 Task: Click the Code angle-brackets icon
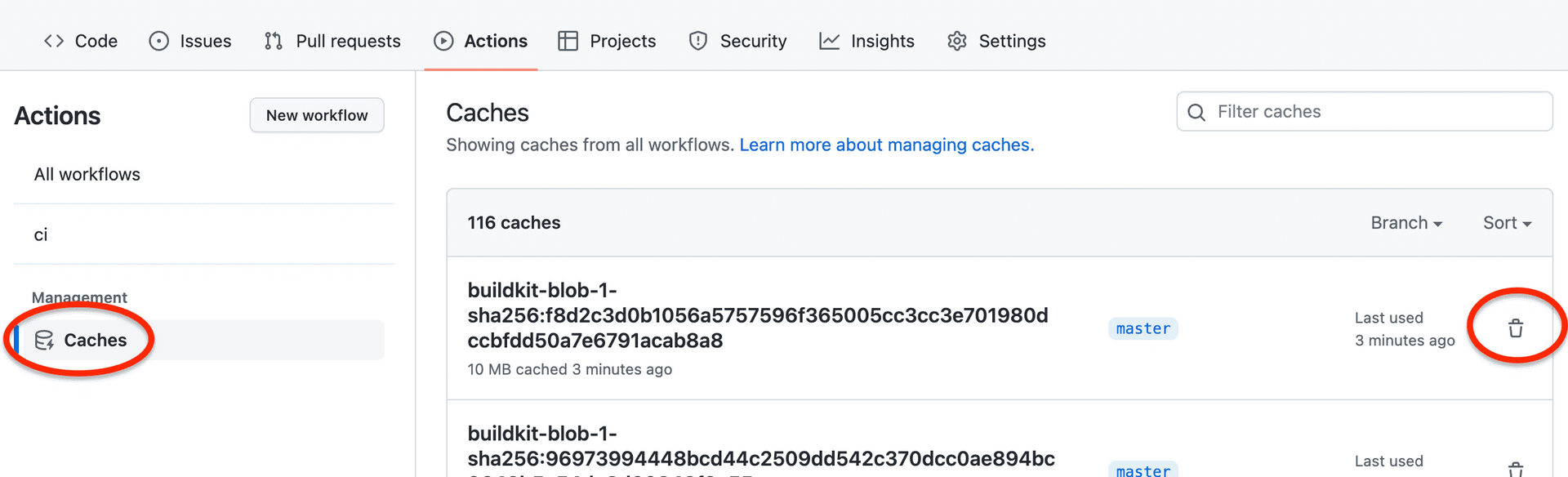54,41
